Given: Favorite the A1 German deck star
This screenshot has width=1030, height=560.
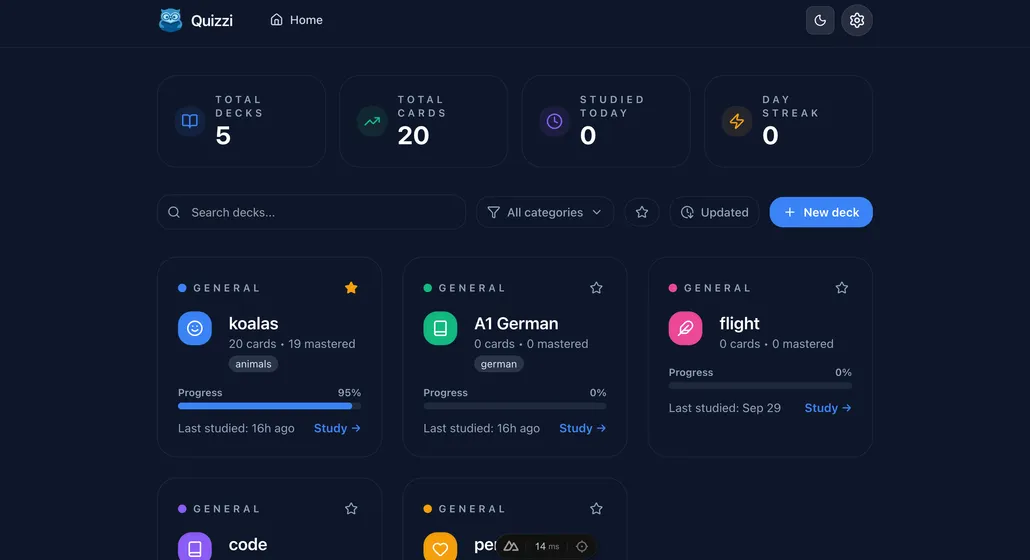Looking at the screenshot, I should (x=596, y=288).
